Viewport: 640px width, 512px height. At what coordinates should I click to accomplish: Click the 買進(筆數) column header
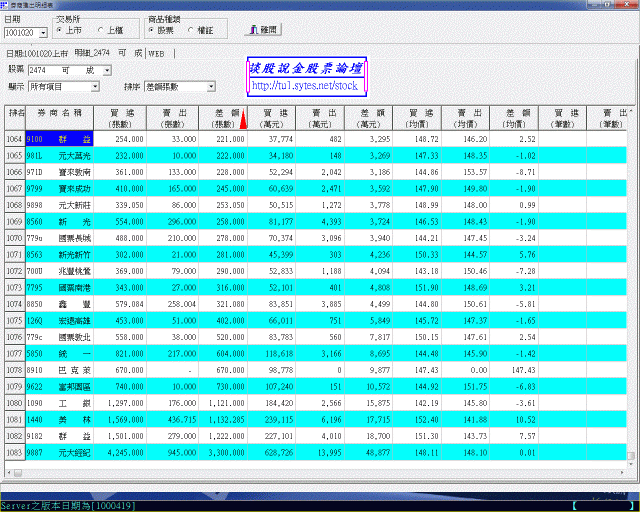pyautogui.click(x=563, y=118)
